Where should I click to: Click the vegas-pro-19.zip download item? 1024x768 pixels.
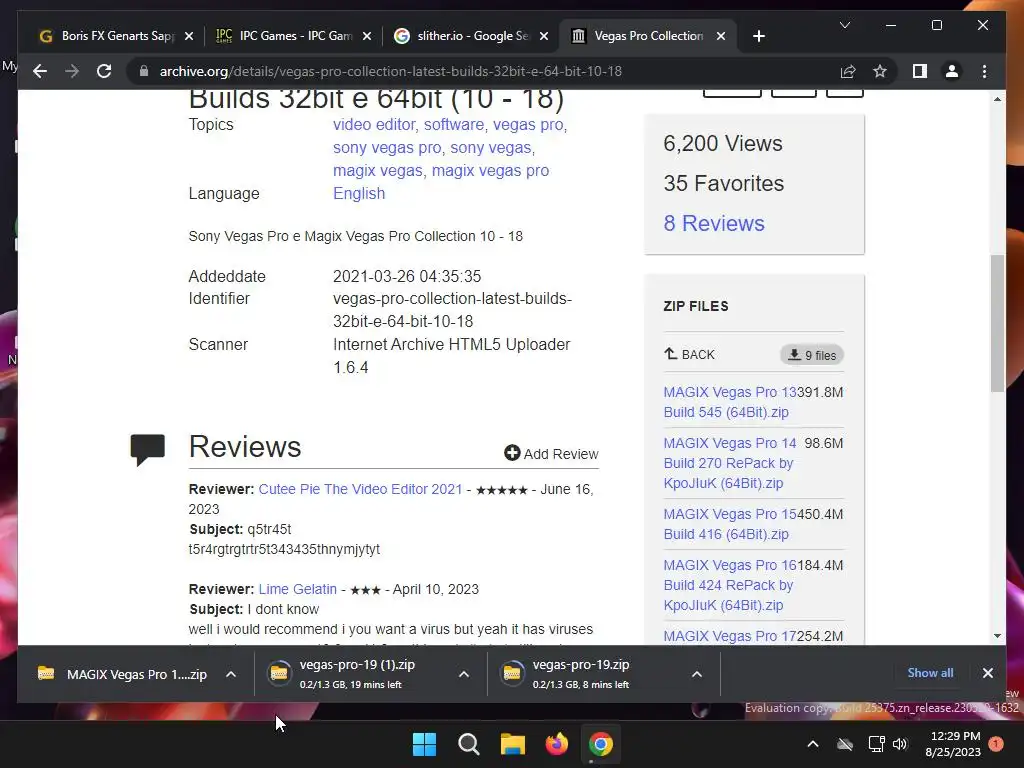tap(581, 675)
